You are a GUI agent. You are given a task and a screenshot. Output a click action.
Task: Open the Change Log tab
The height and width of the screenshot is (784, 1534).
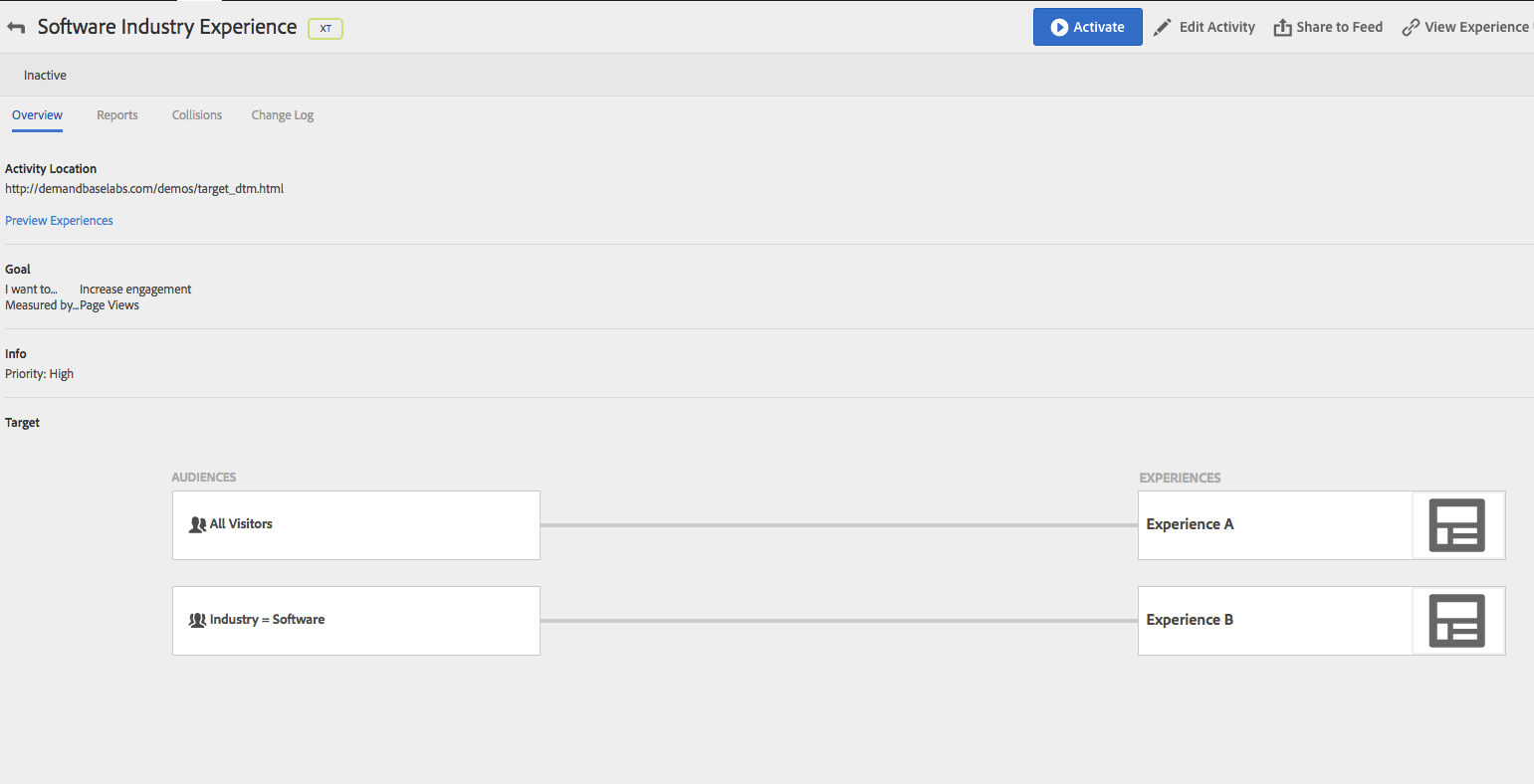(x=283, y=115)
